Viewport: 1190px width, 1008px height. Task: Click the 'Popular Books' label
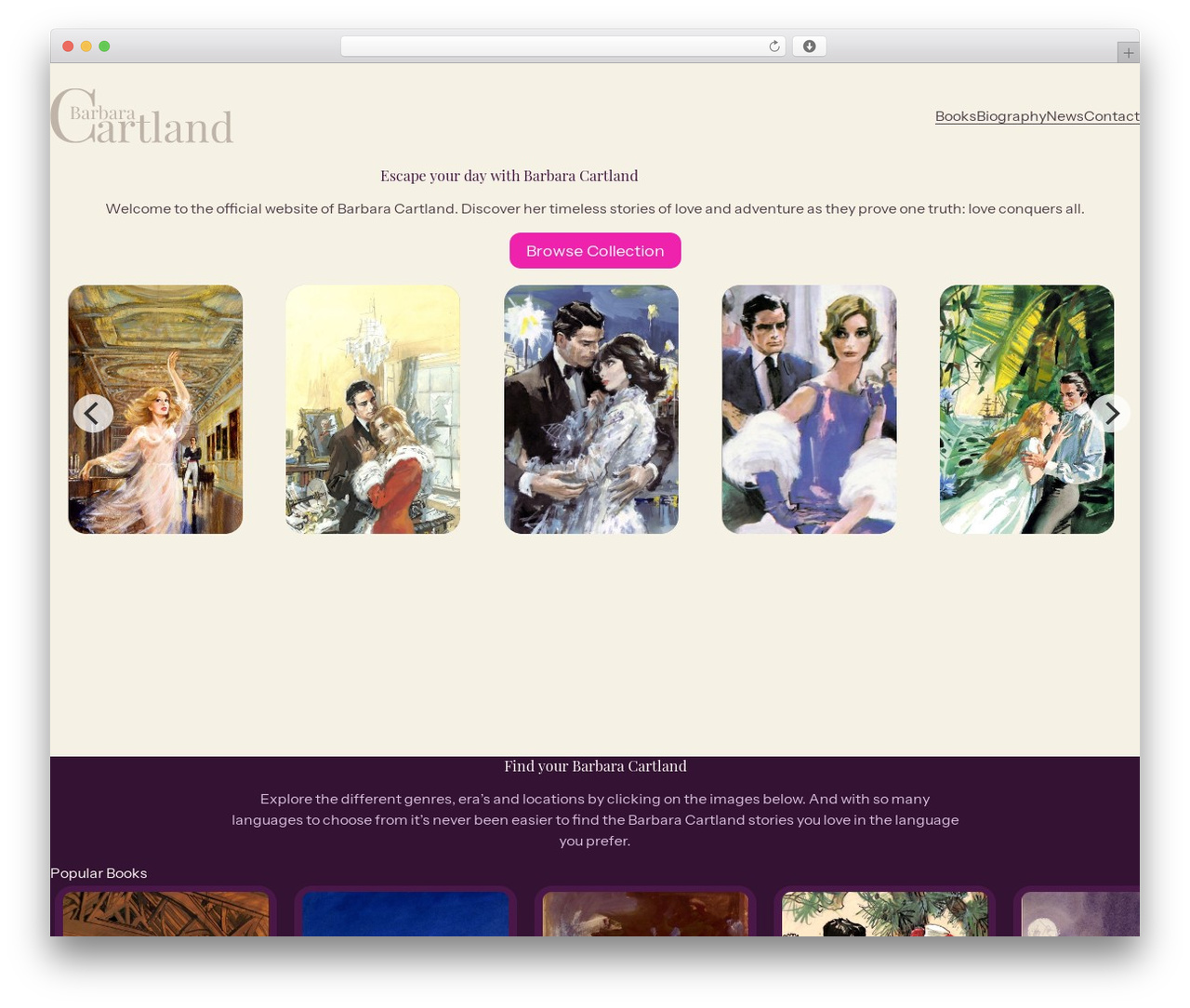click(99, 873)
